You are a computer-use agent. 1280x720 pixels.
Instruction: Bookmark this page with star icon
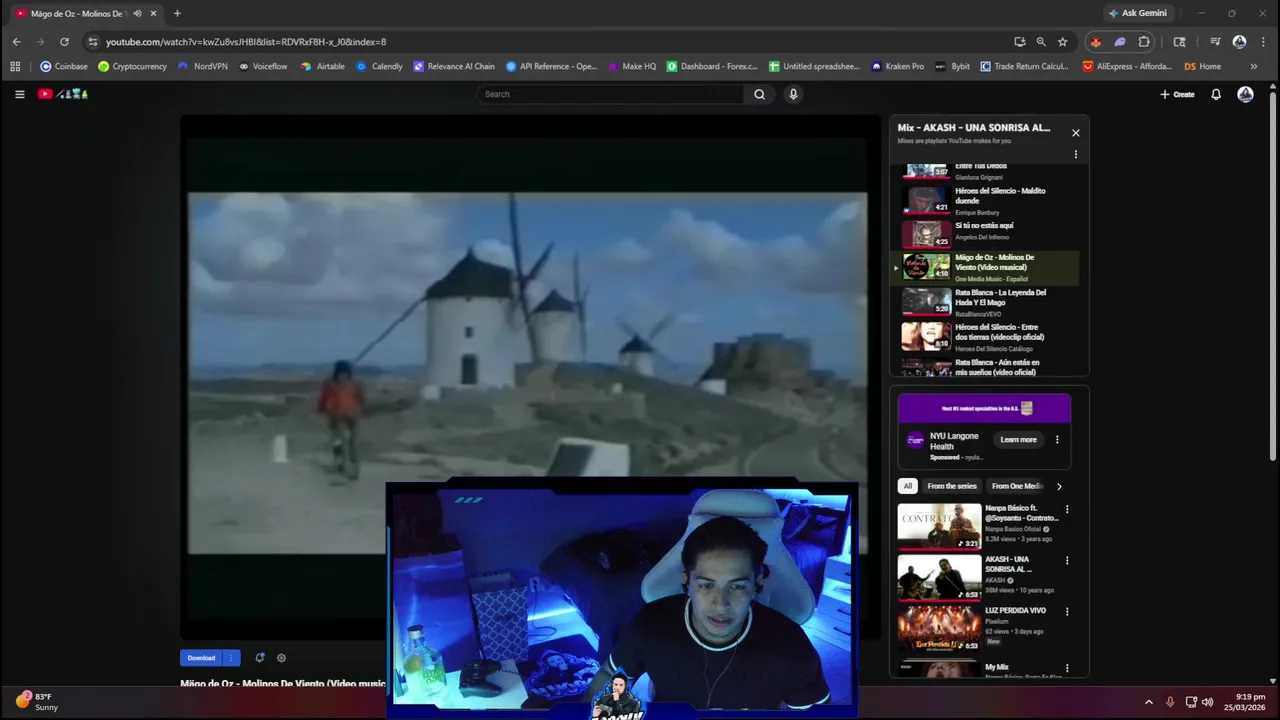click(1062, 42)
